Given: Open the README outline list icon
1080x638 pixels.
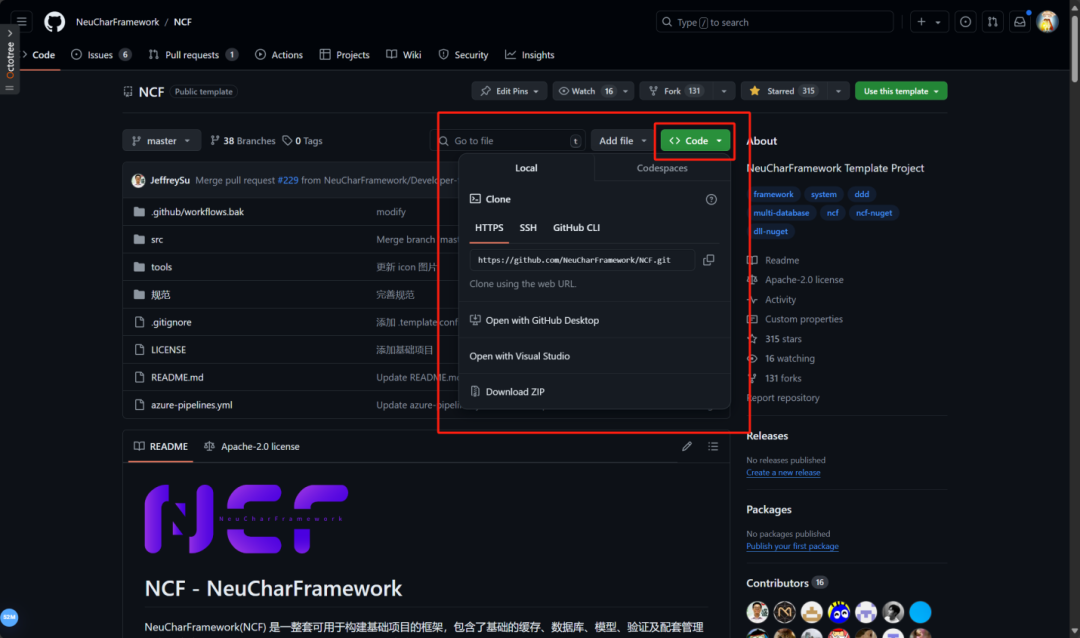Looking at the screenshot, I should (x=713, y=446).
